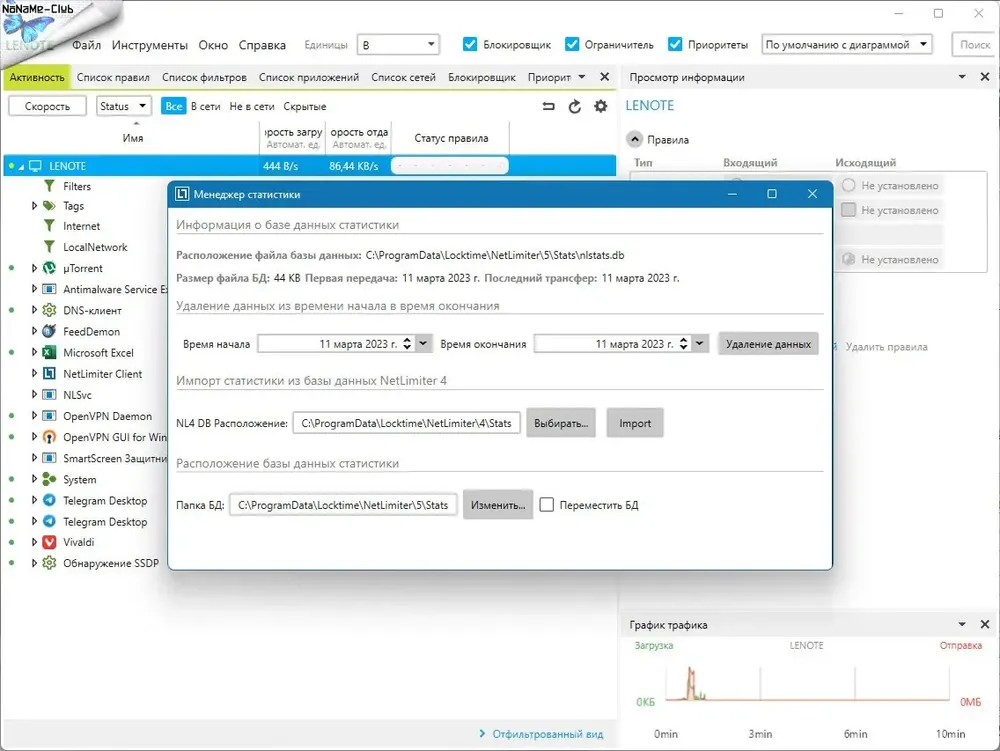Expand the µTorrent tree node
The width and height of the screenshot is (1000, 751).
click(34, 268)
